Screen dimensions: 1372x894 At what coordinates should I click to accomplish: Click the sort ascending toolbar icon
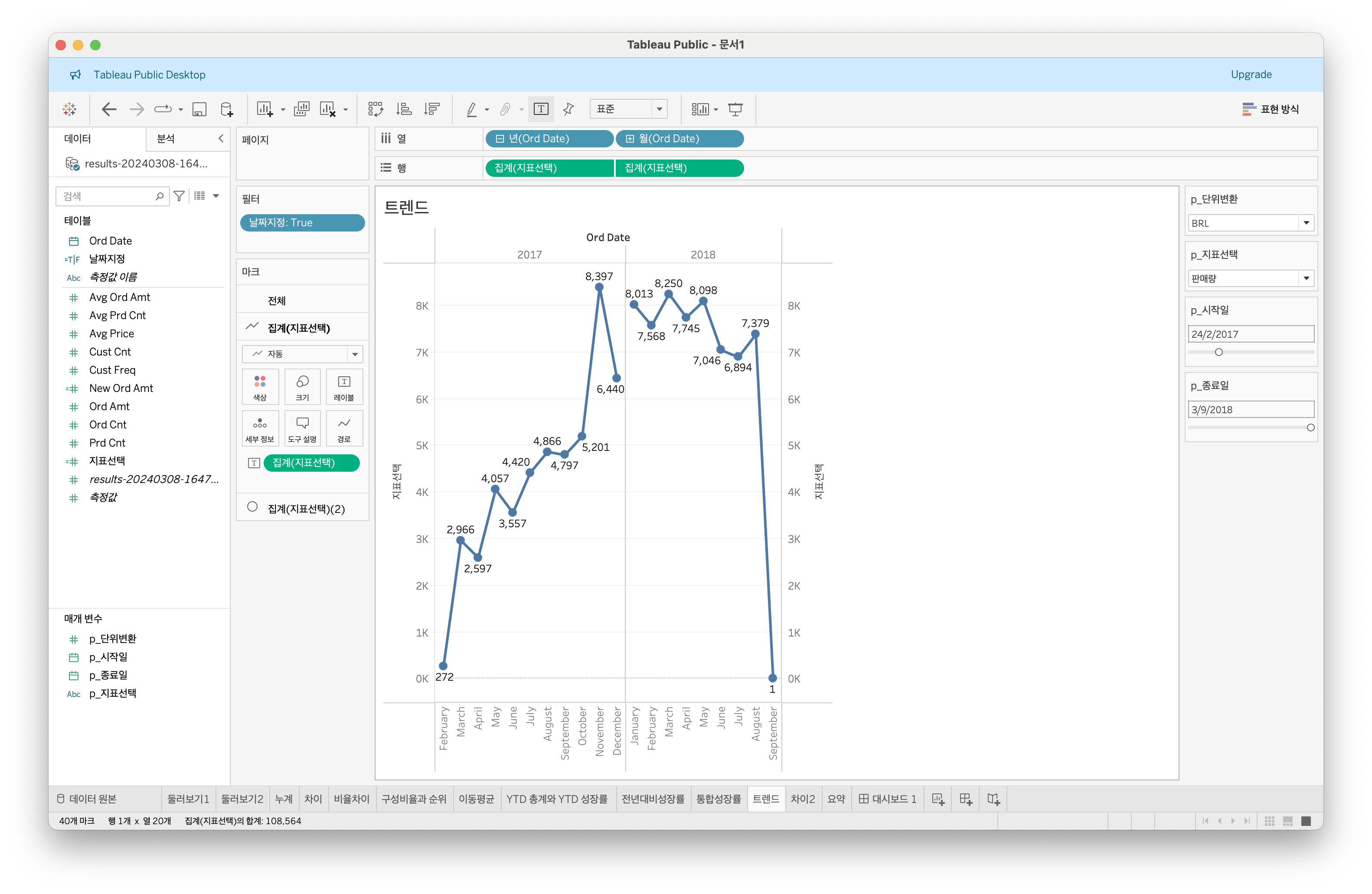point(404,109)
